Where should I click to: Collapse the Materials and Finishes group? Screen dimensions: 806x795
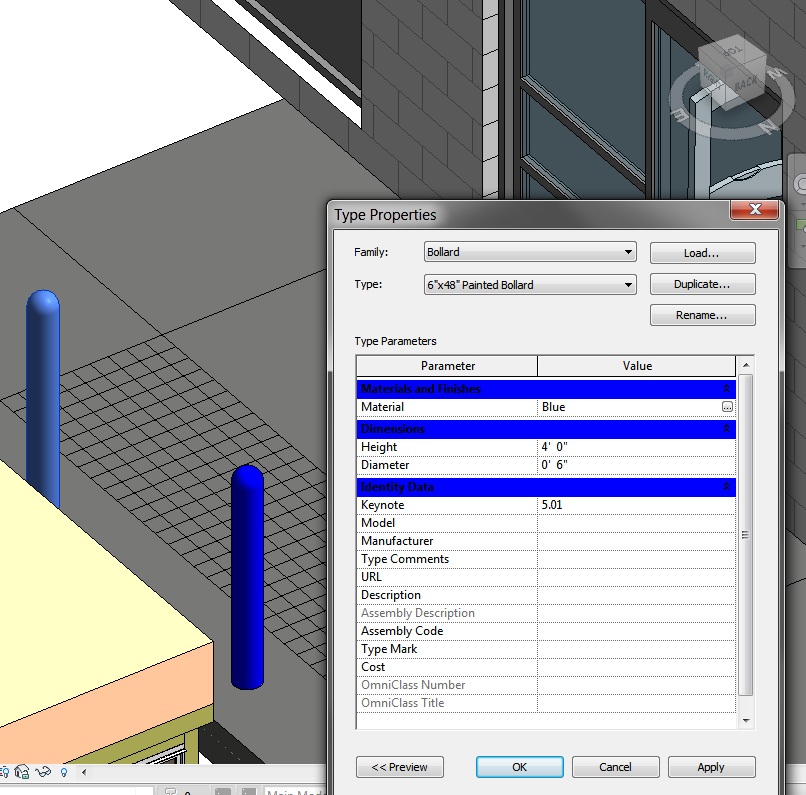[x=726, y=389]
